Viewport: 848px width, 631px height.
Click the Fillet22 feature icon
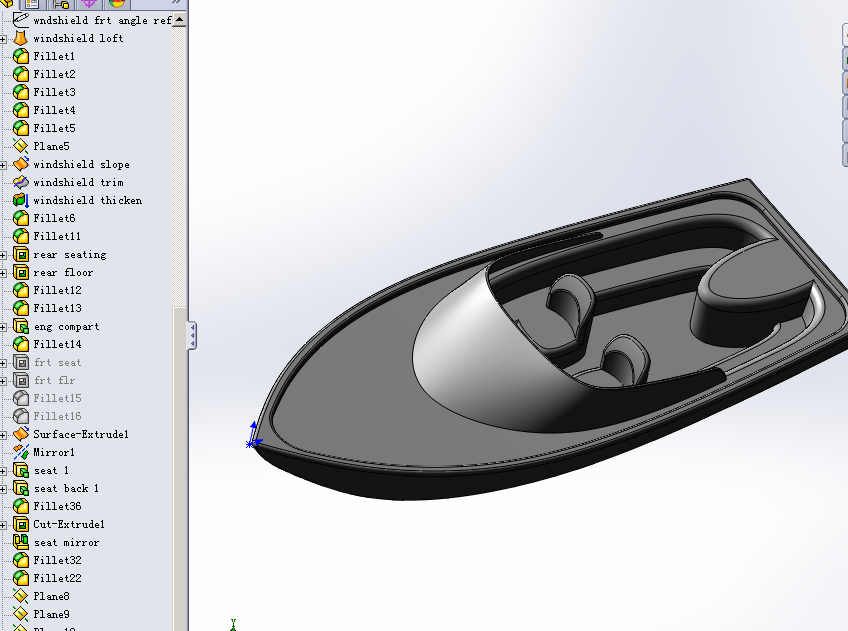[21, 578]
